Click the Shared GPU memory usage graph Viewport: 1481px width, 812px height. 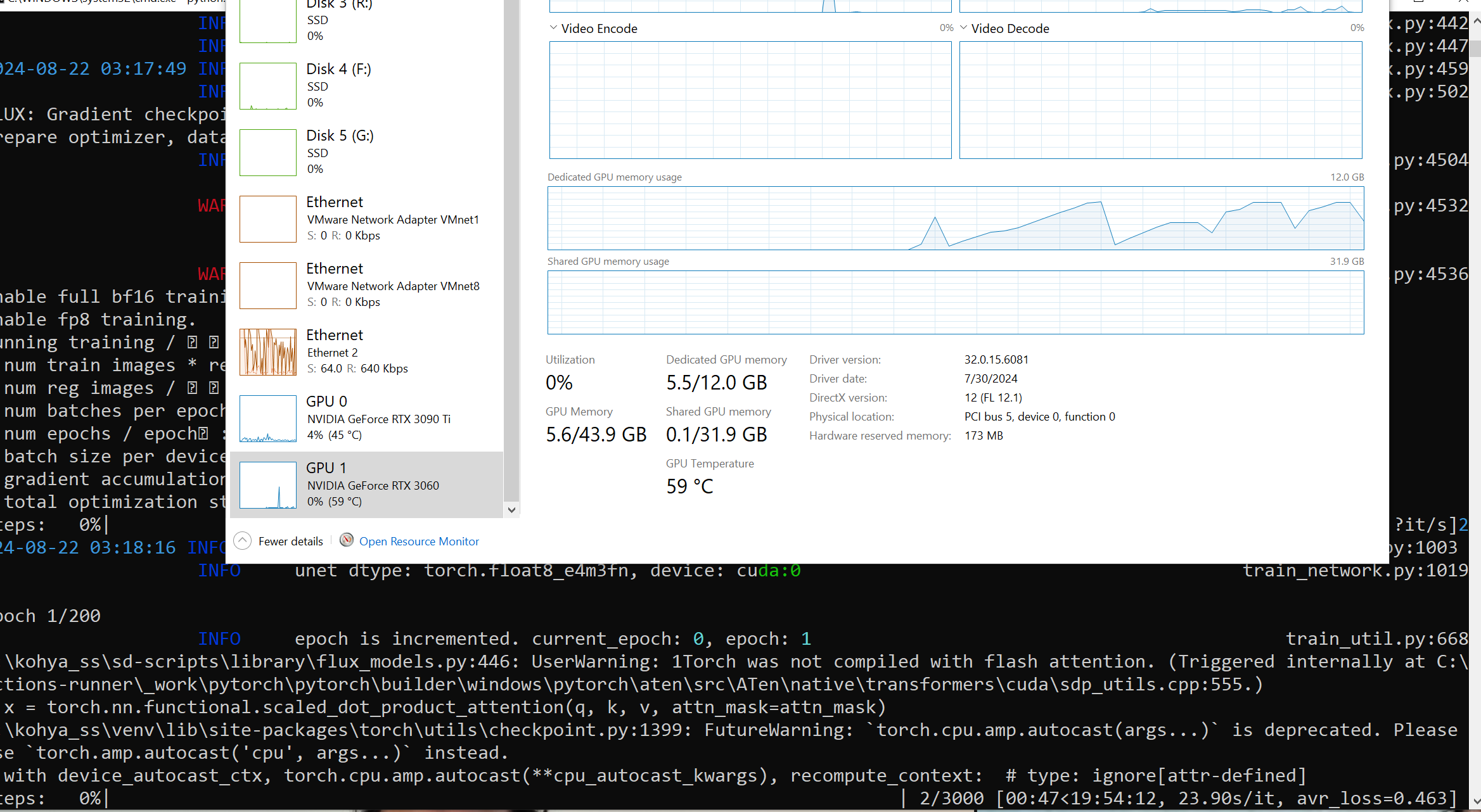(955, 302)
